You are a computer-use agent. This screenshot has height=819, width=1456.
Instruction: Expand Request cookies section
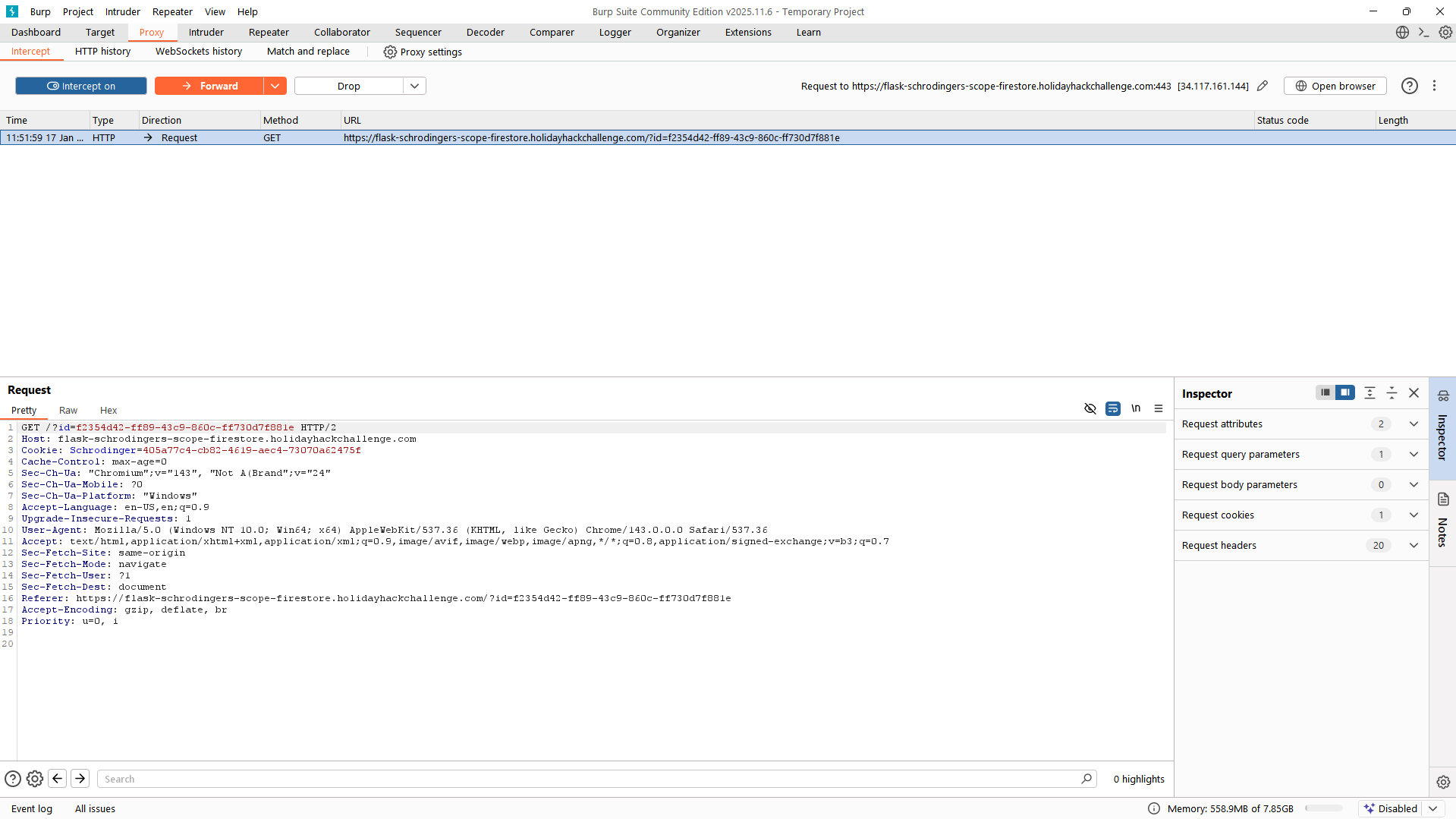1301,515
